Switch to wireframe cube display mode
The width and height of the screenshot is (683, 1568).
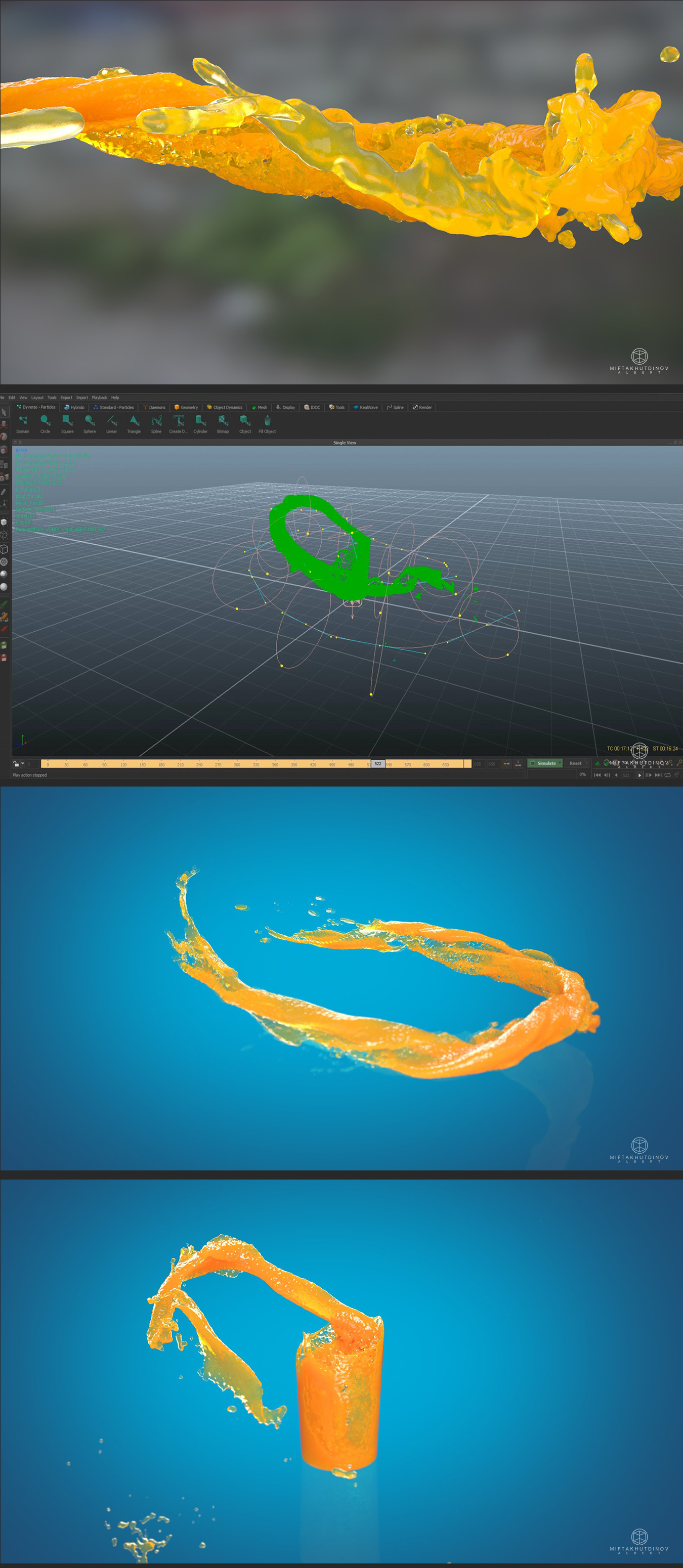(4, 548)
